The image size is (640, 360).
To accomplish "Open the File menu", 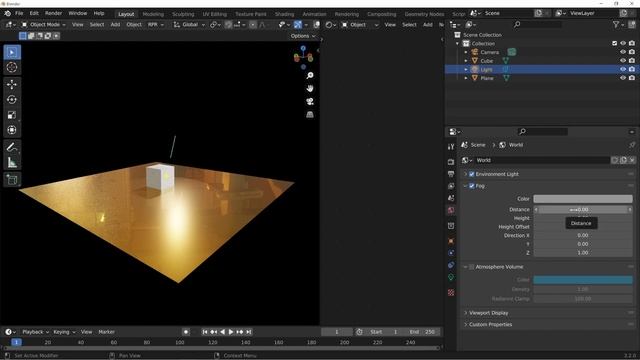I will tap(19, 13).
